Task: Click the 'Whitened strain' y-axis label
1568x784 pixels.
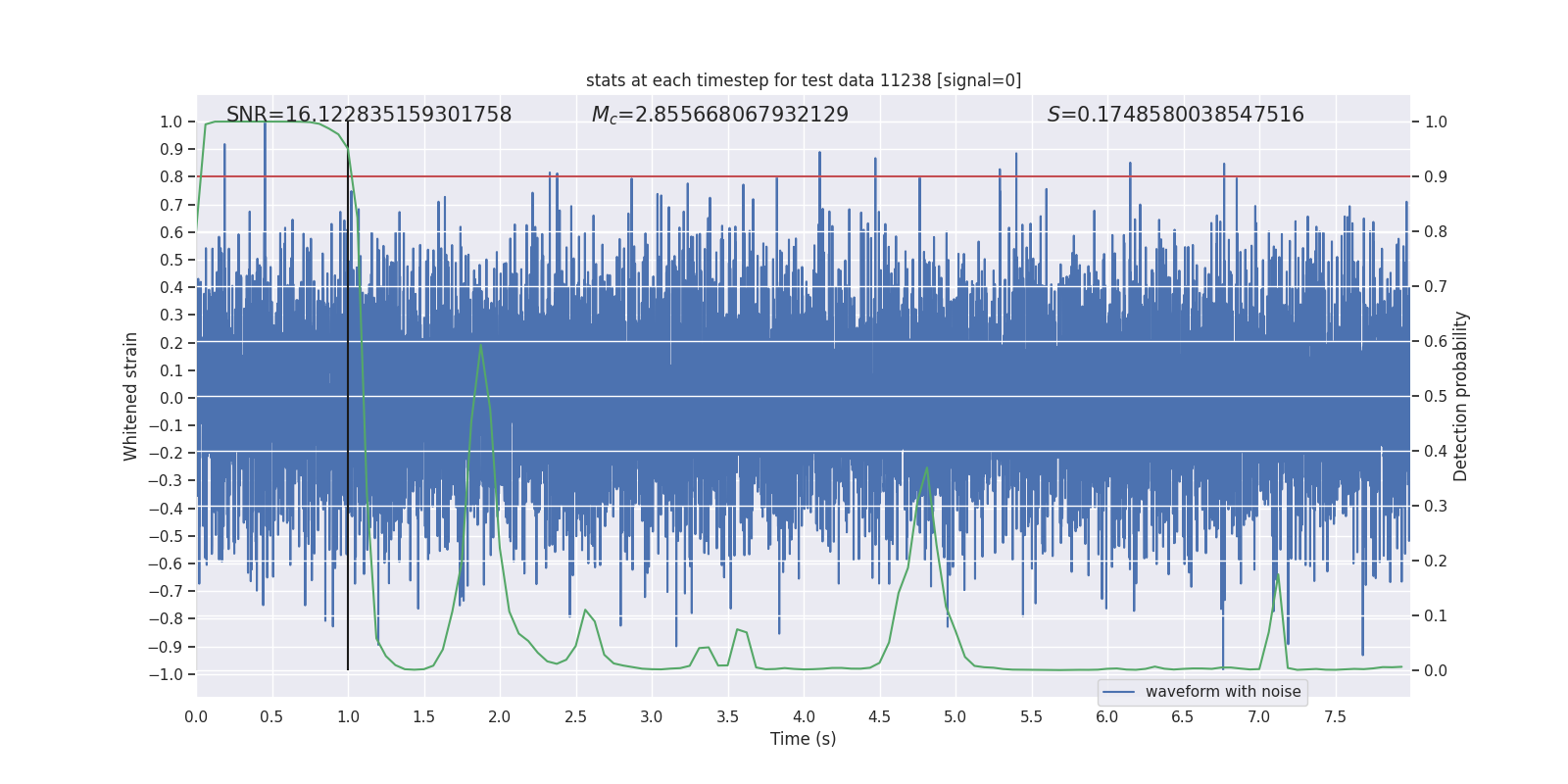Action: tap(131, 396)
